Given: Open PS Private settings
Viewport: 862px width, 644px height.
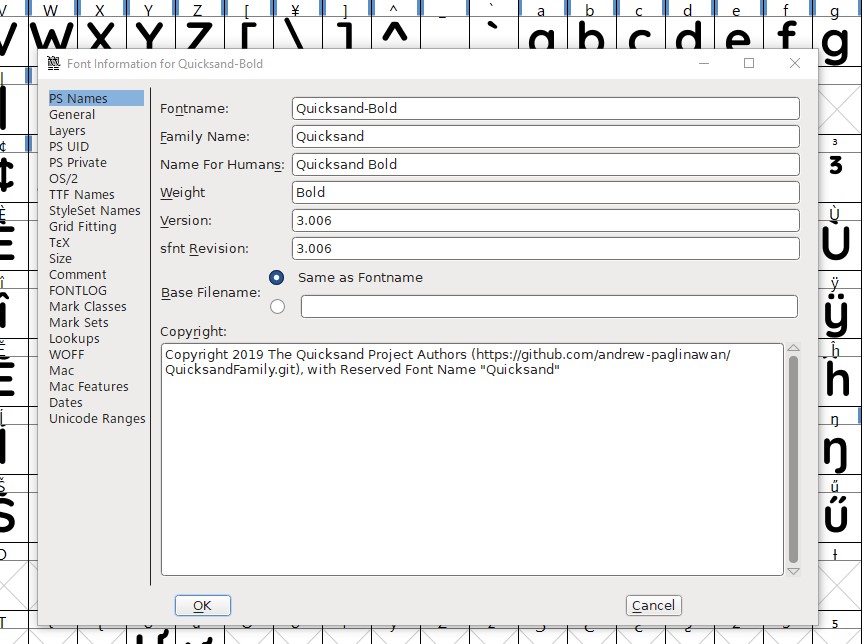Looking at the screenshot, I should click(78, 162).
